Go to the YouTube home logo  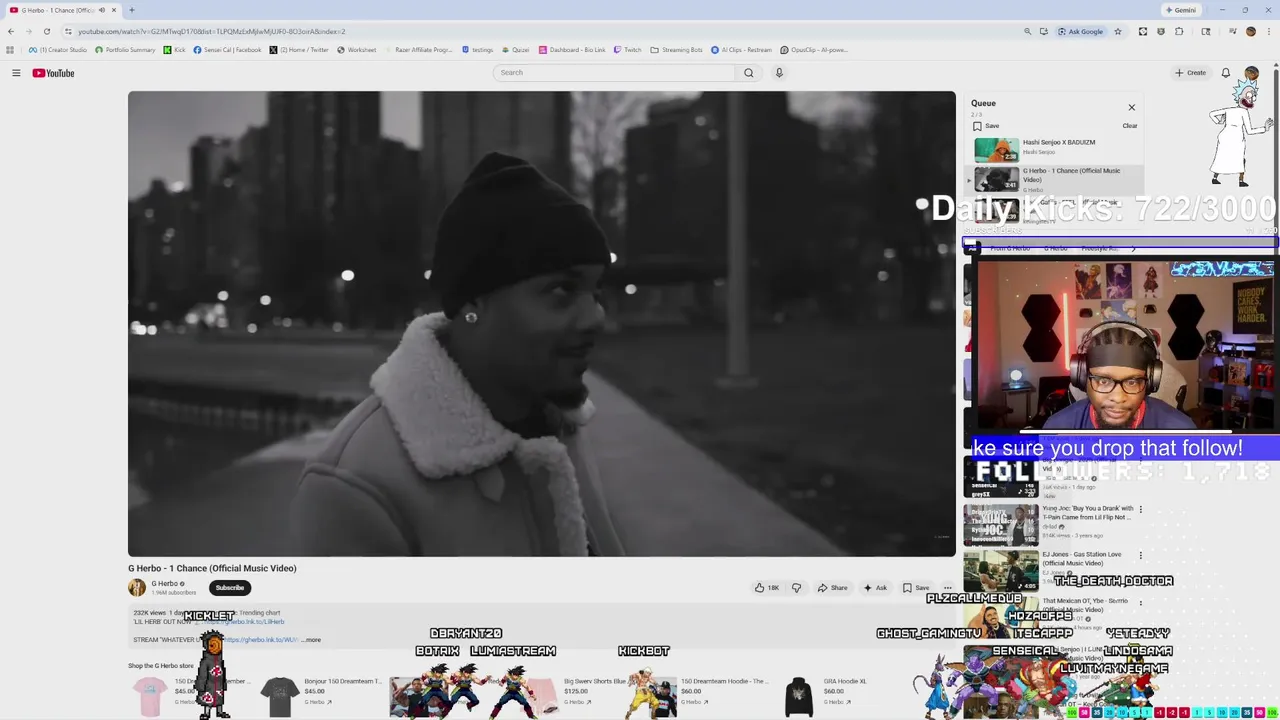coord(53,73)
